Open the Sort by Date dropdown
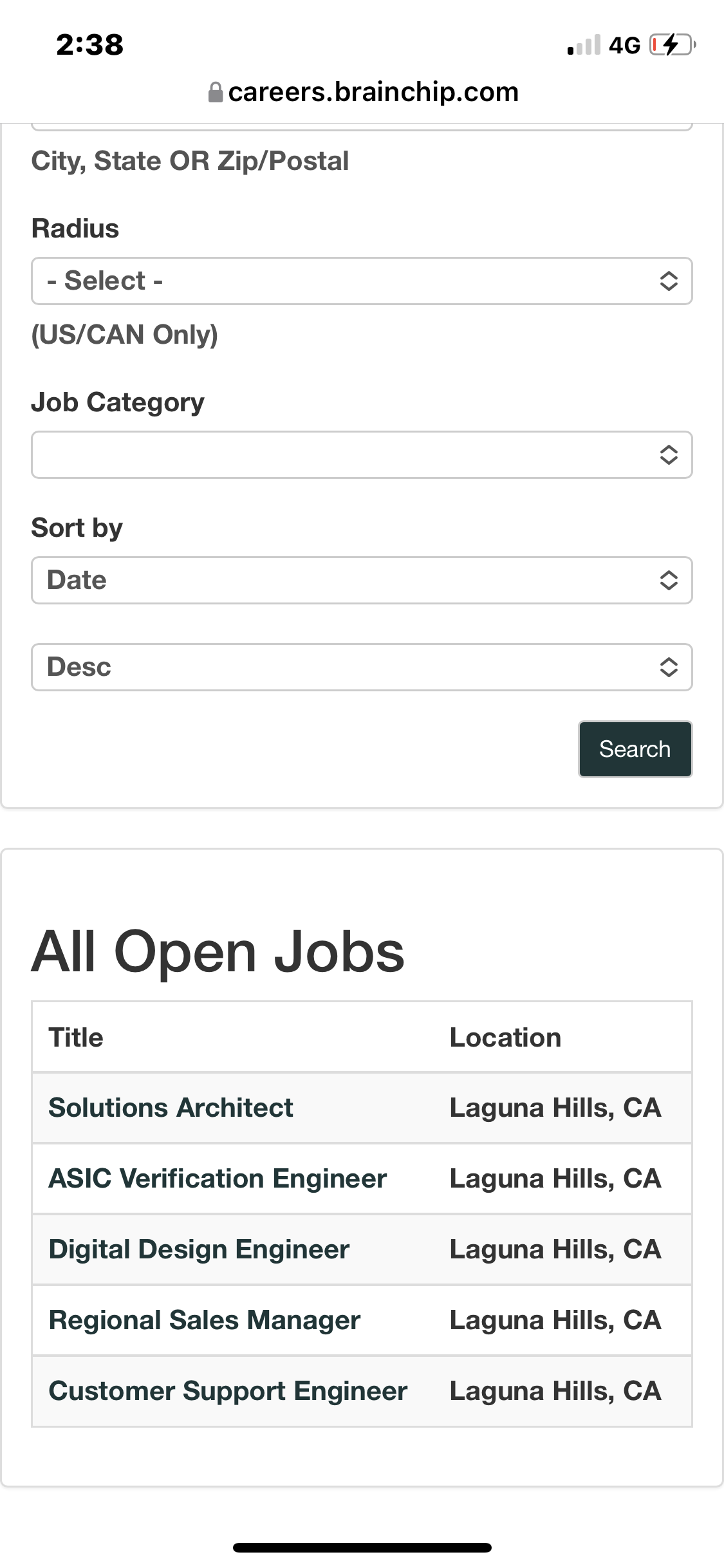 (362, 581)
